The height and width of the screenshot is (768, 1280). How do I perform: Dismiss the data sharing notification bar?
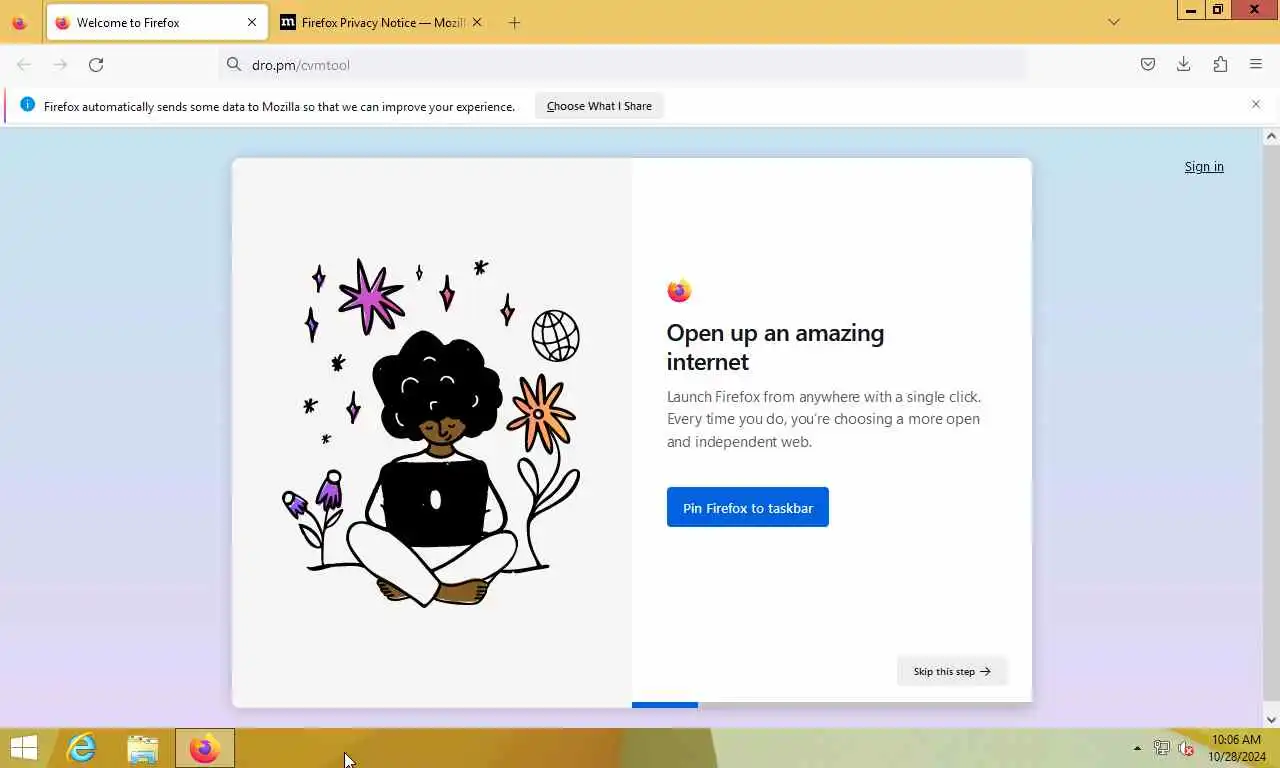click(1256, 104)
